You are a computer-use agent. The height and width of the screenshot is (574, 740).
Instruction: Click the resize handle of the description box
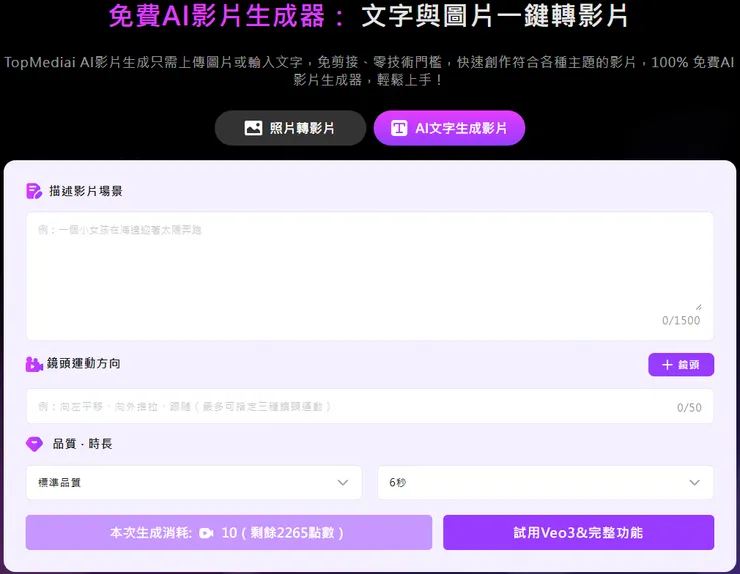coord(698,307)
